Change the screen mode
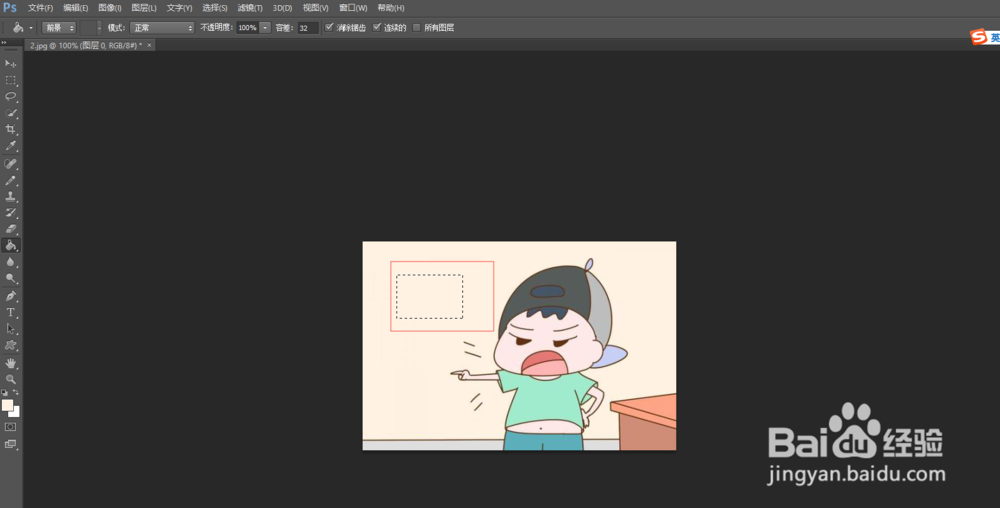The width and height of the screenshot is (1000, 508). pos(11,444)
